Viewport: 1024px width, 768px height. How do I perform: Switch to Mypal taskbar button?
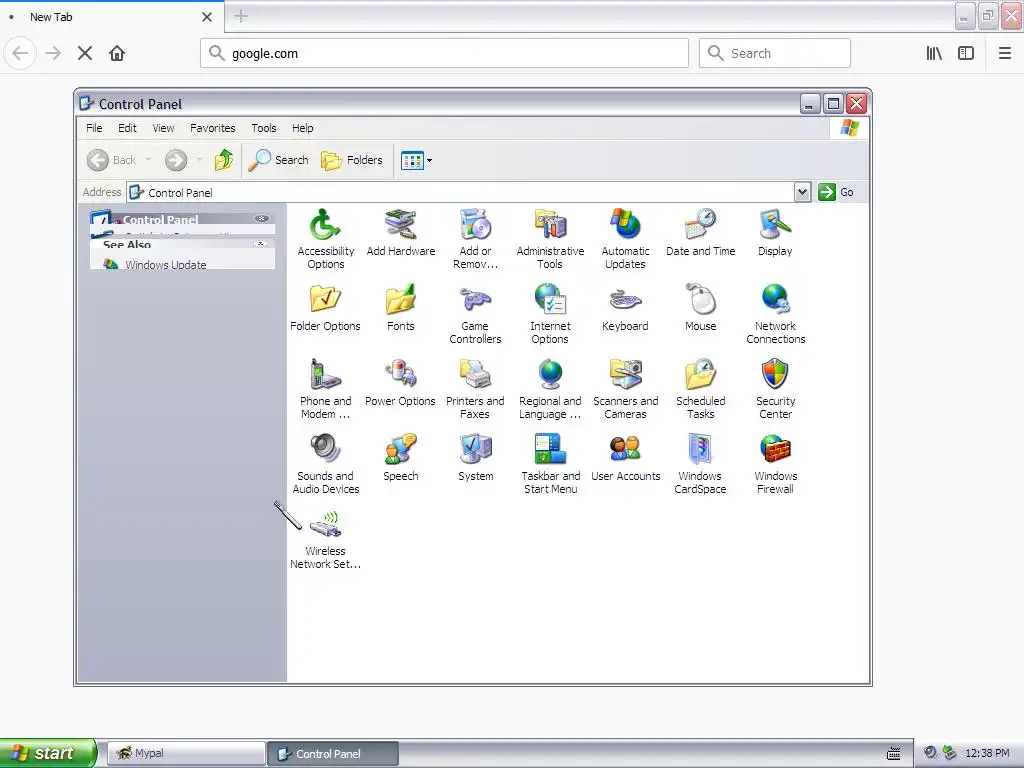(x=186, y=754)
